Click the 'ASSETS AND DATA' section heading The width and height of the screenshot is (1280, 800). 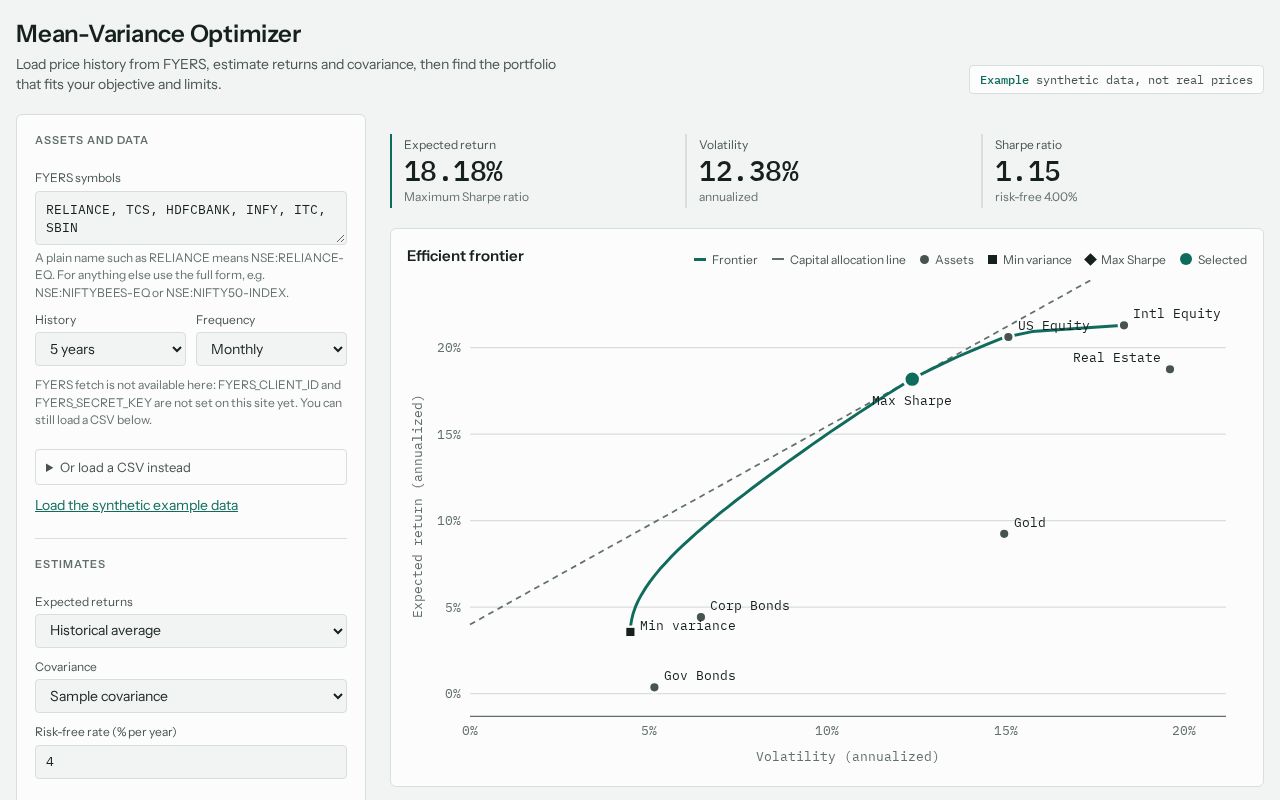point(91,140)
